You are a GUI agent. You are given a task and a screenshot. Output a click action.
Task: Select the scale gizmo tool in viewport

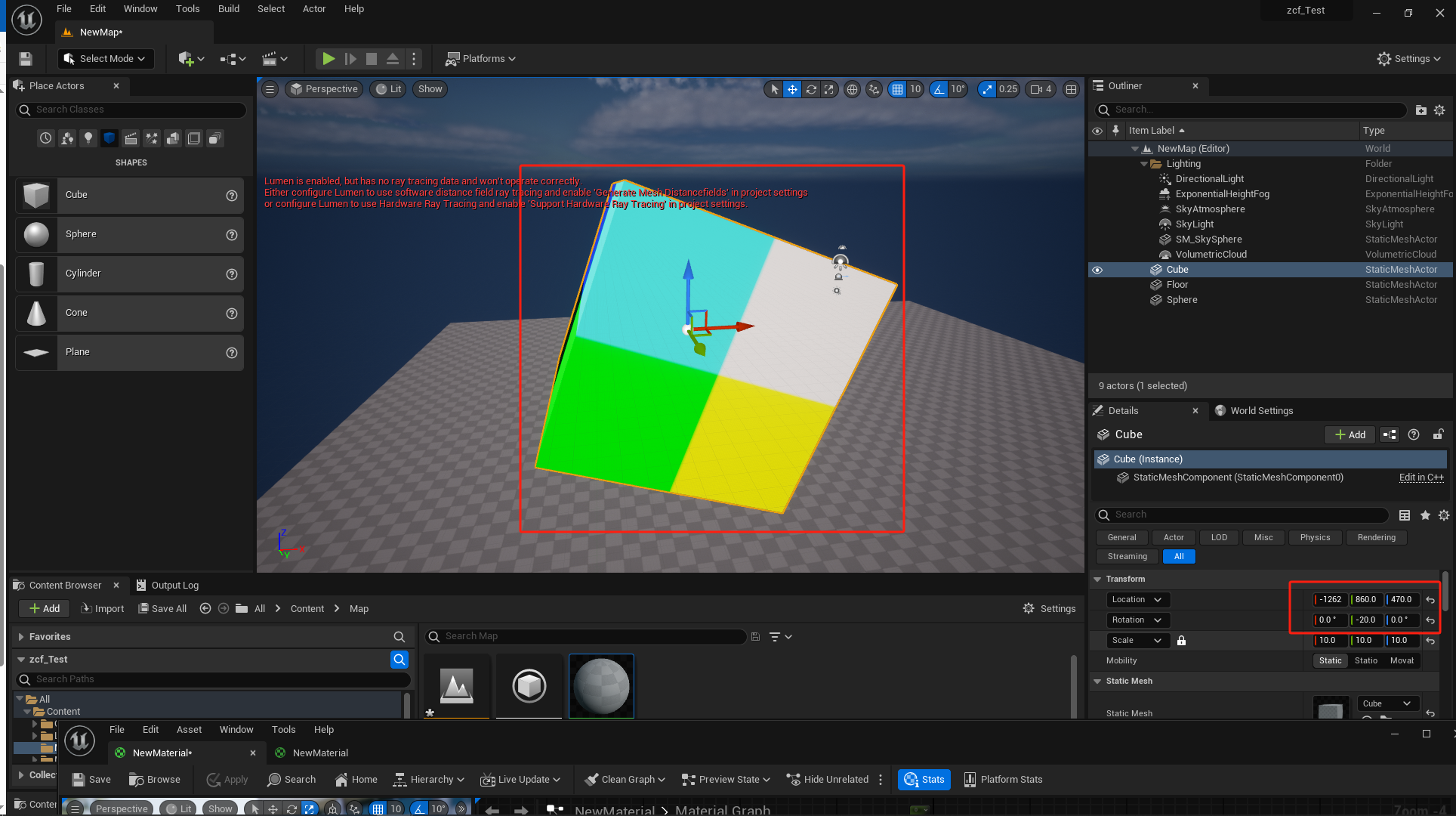pos(829,89)
